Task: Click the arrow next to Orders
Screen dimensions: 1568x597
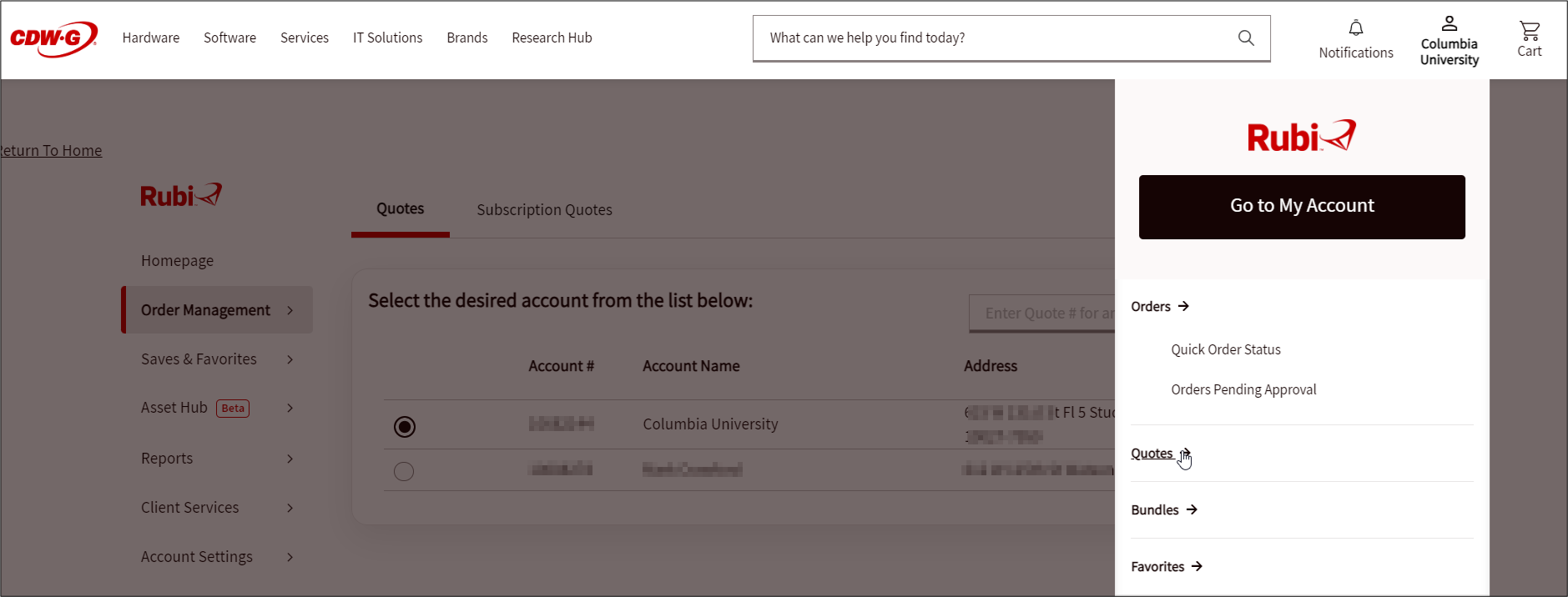Action: click(1183, 306)
